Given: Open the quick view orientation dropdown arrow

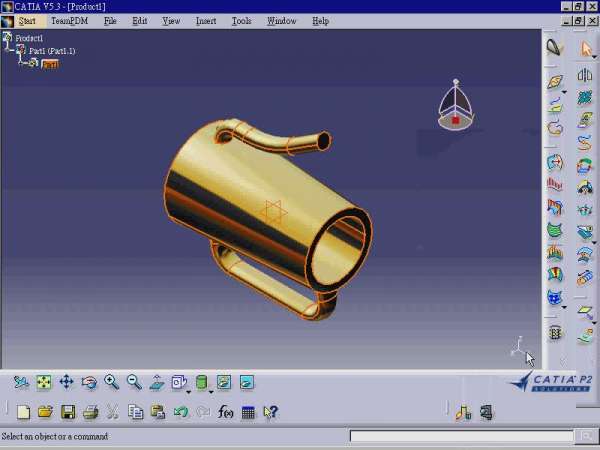Looking at the screenshot, I should [x=189, y=390].
